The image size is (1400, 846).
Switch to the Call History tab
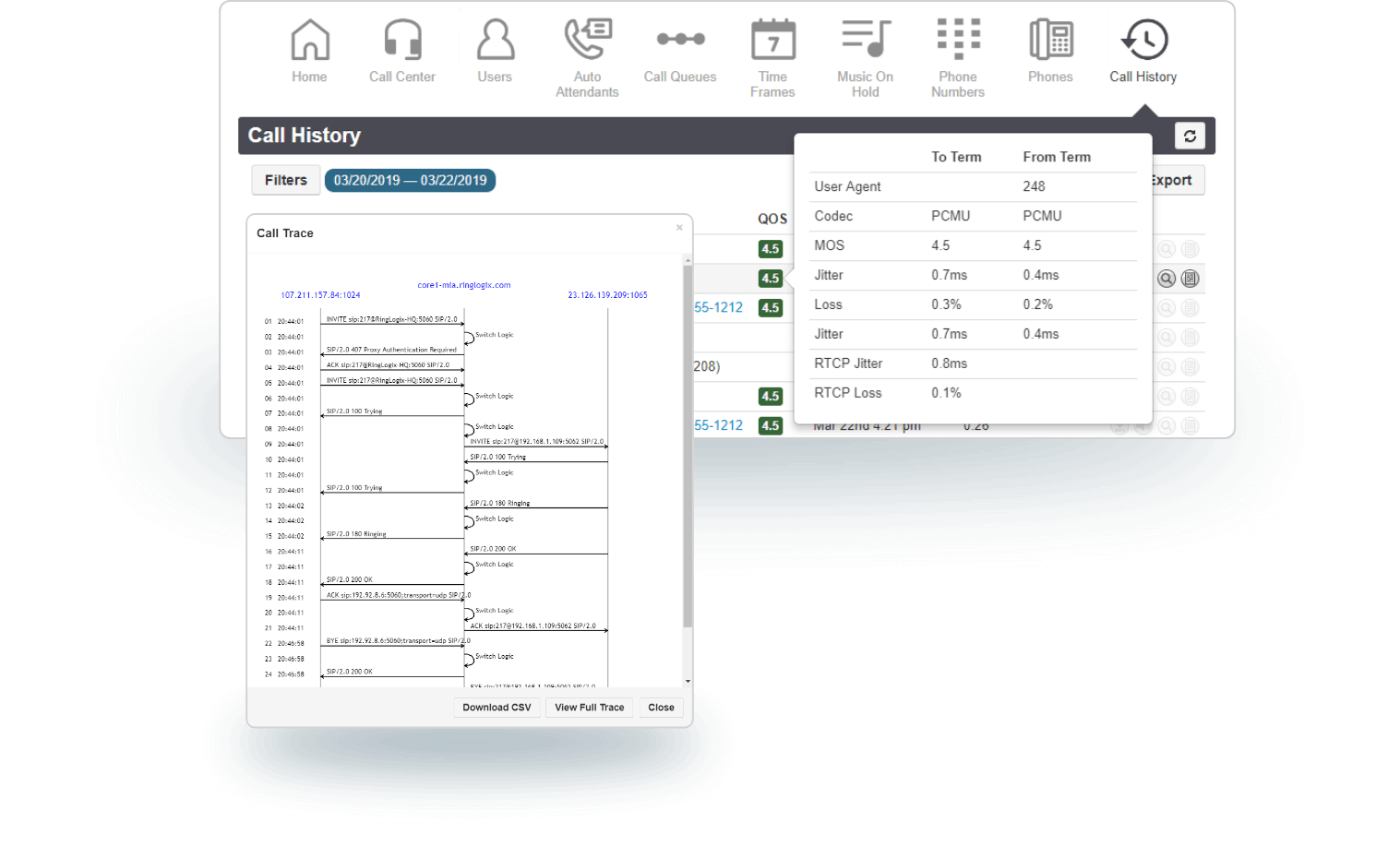[1143, 51]
